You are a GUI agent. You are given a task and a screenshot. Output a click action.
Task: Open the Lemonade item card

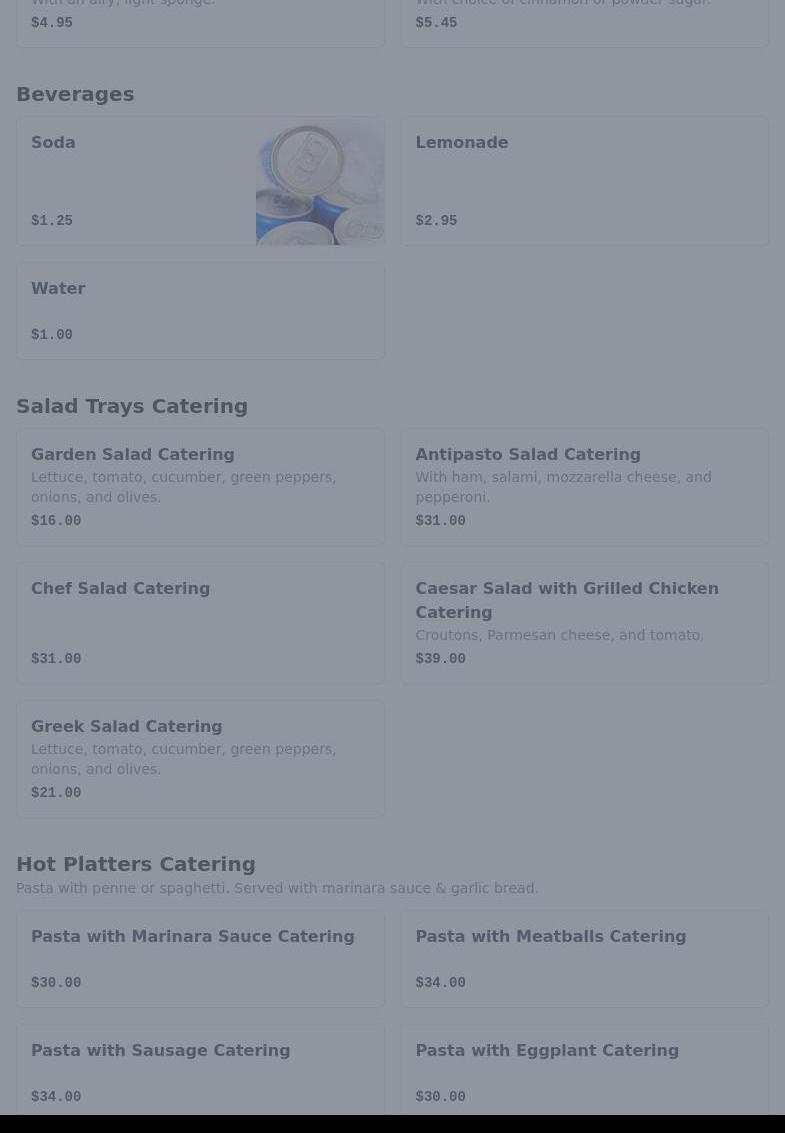(x=584, y=181)
